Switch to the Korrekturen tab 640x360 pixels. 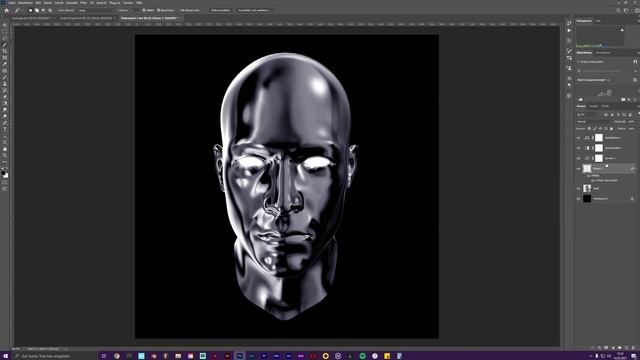click(603, 53)
